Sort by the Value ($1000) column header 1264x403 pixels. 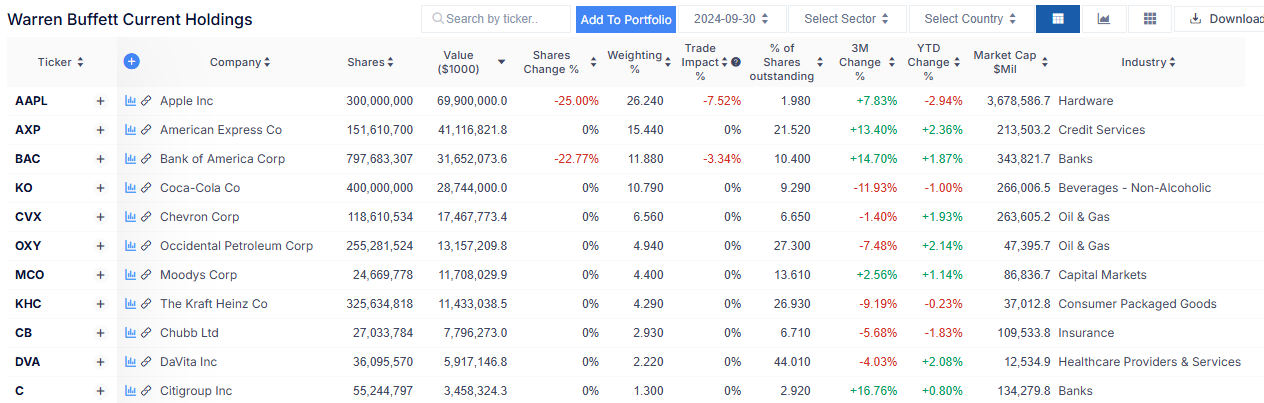coord(463,62)
